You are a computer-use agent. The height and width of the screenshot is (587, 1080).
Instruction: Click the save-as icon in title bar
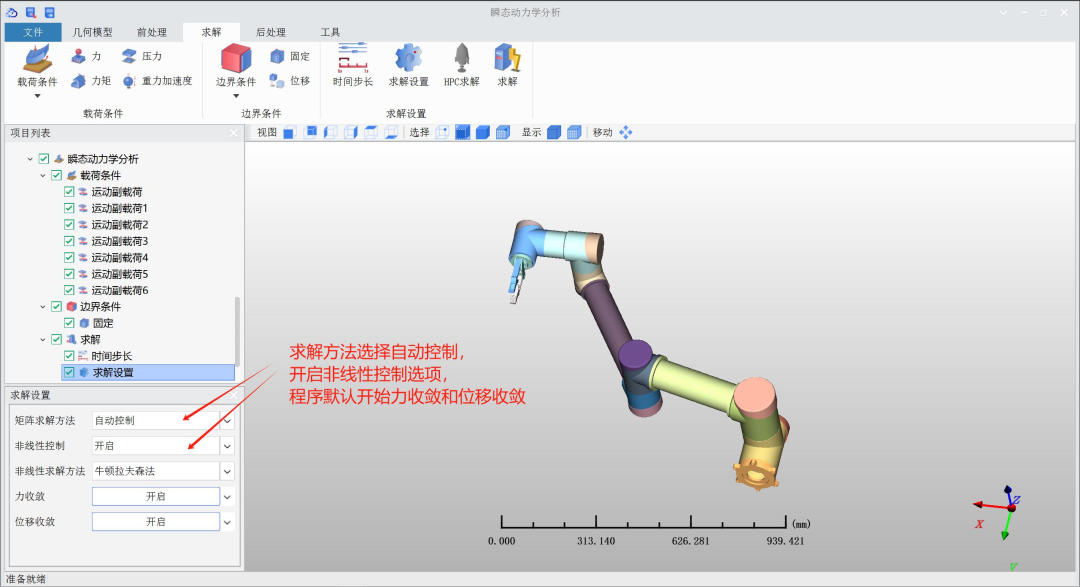click(x=30, y=12)
